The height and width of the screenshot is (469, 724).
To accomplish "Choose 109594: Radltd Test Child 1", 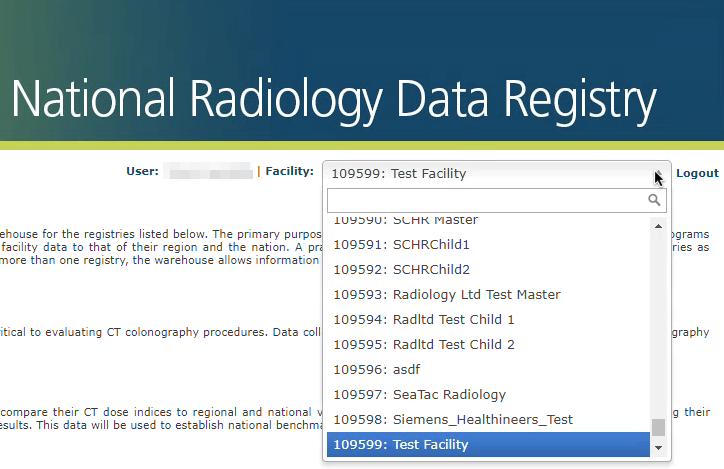I will [488, 319].
